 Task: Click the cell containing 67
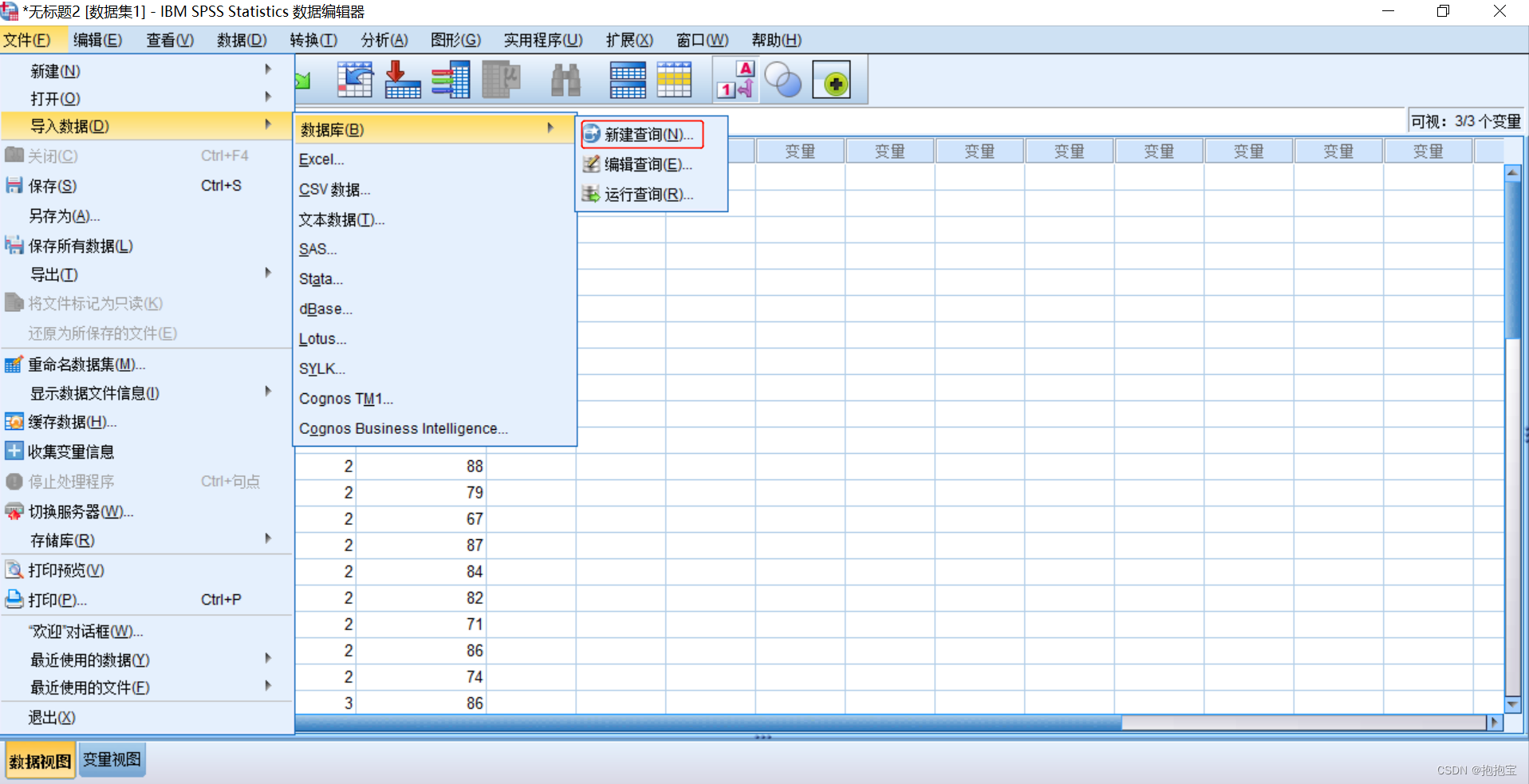pos(420,518)
